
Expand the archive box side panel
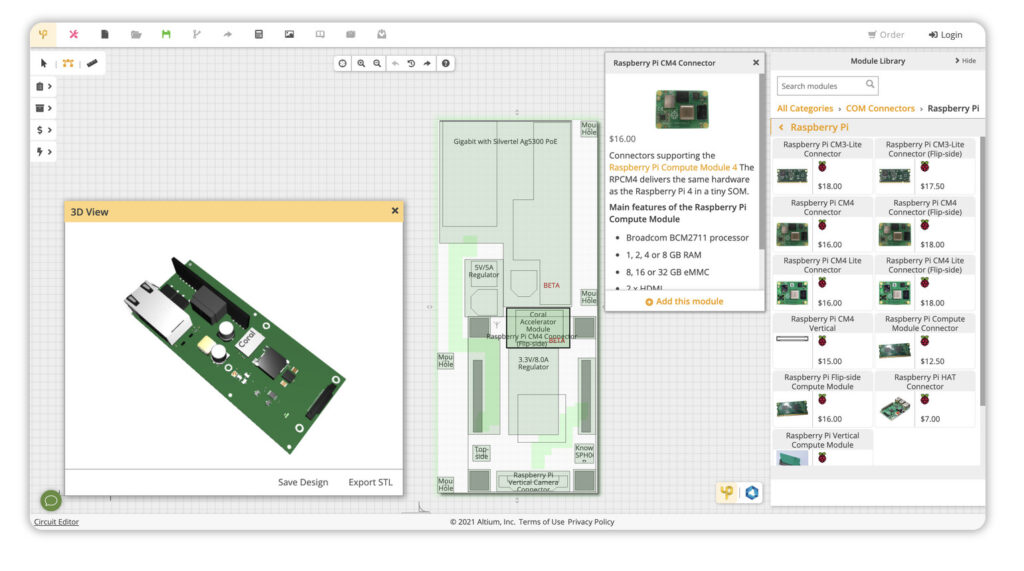coord(44,108)
